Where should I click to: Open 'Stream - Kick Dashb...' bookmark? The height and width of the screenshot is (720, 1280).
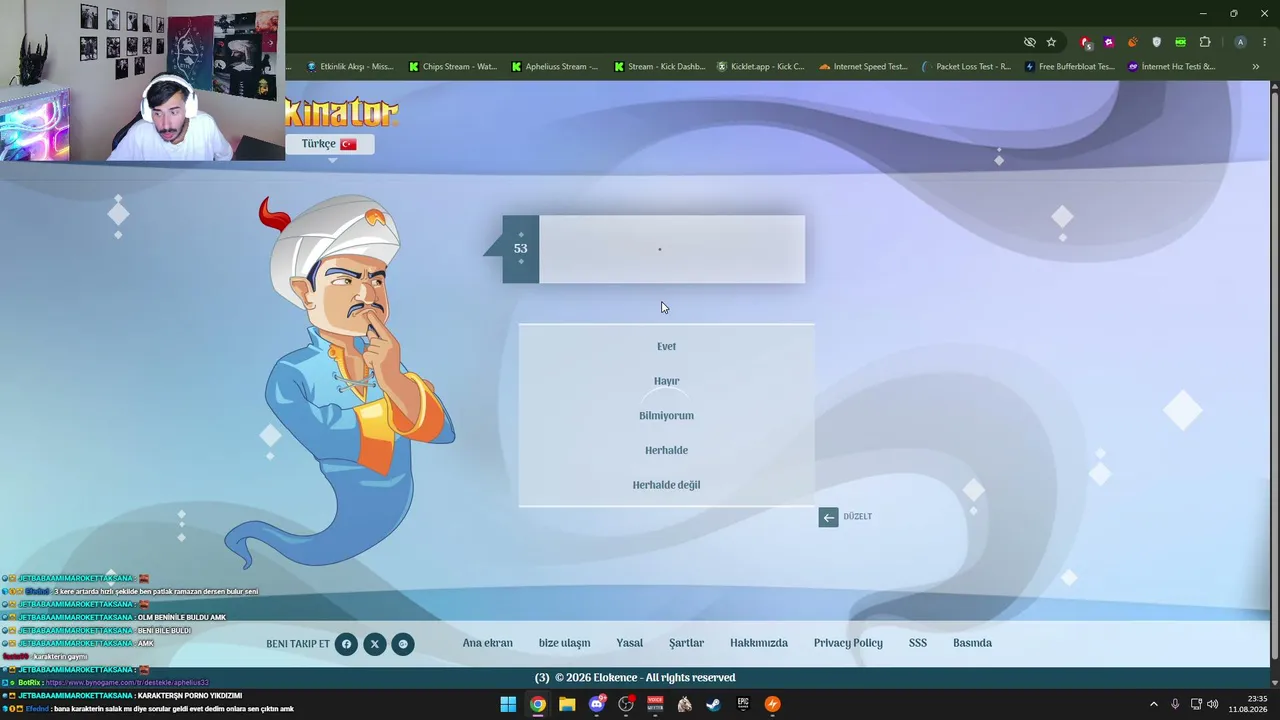pos(659,67)
